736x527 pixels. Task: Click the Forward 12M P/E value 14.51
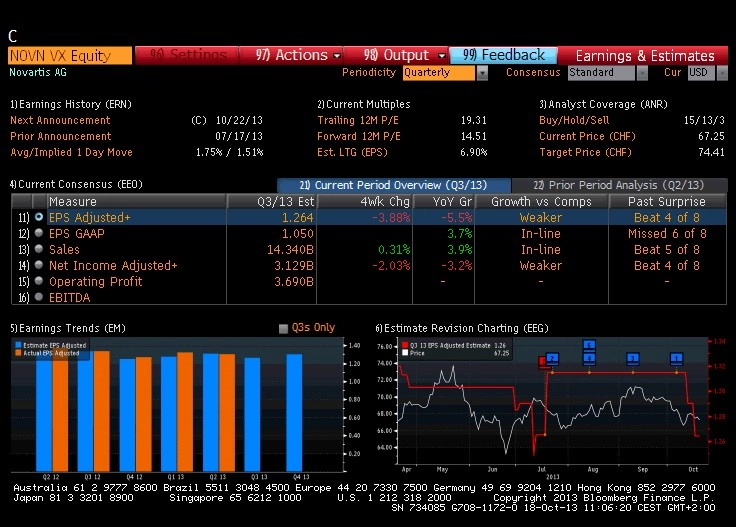pyautogui.click(x=473, y=136)
